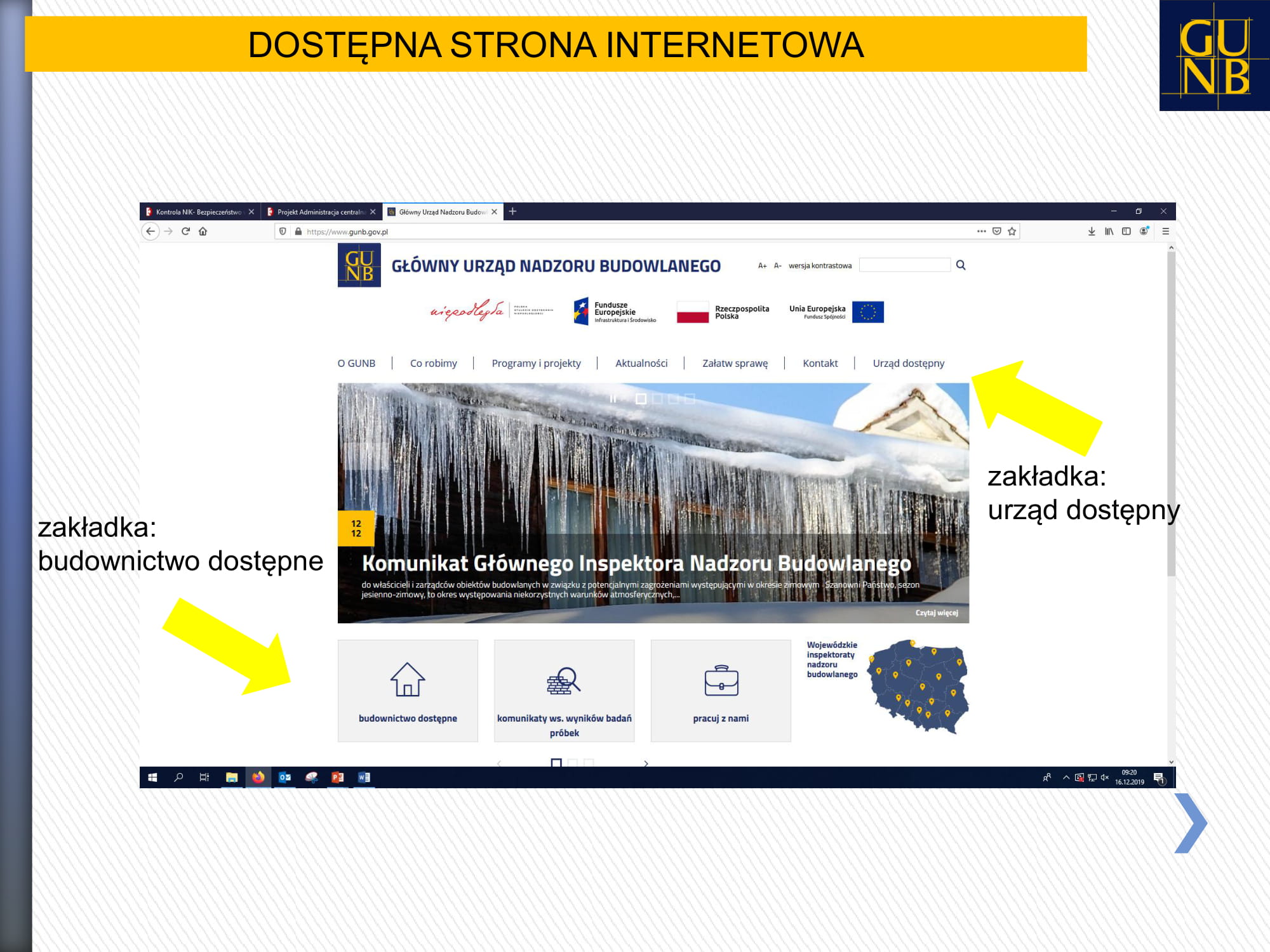Screen dimensions: 1270x952
Task: Bookmark this page with the star icon
Action: click(1012, 231)
